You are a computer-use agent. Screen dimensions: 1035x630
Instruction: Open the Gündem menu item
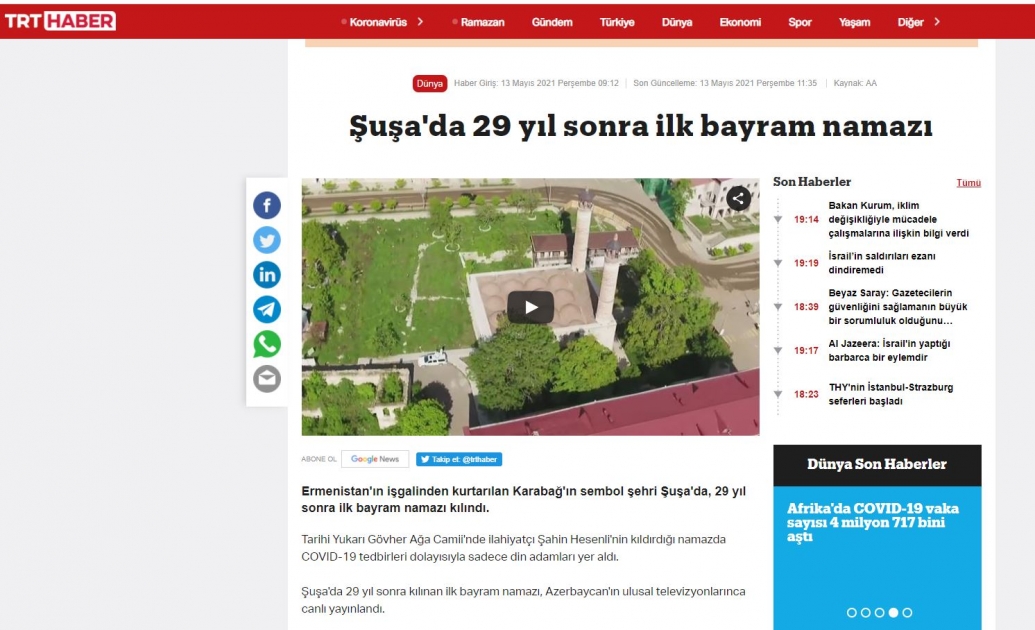(552, 22)
